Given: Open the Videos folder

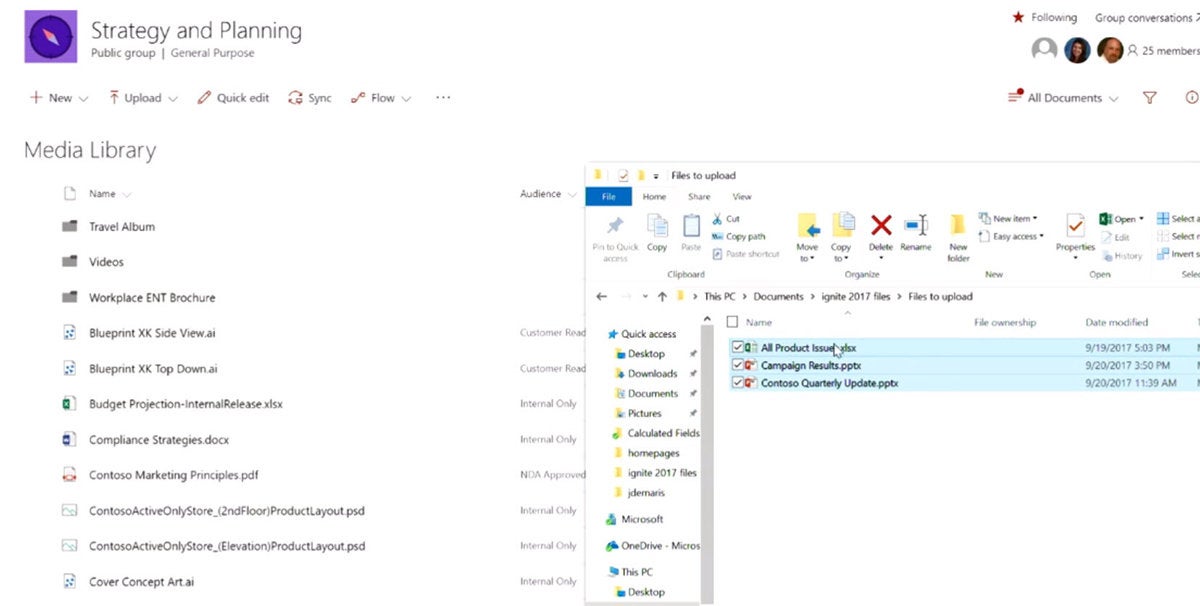Looking at the screenshot, I should pyautogui.click(x=106, y=262).
